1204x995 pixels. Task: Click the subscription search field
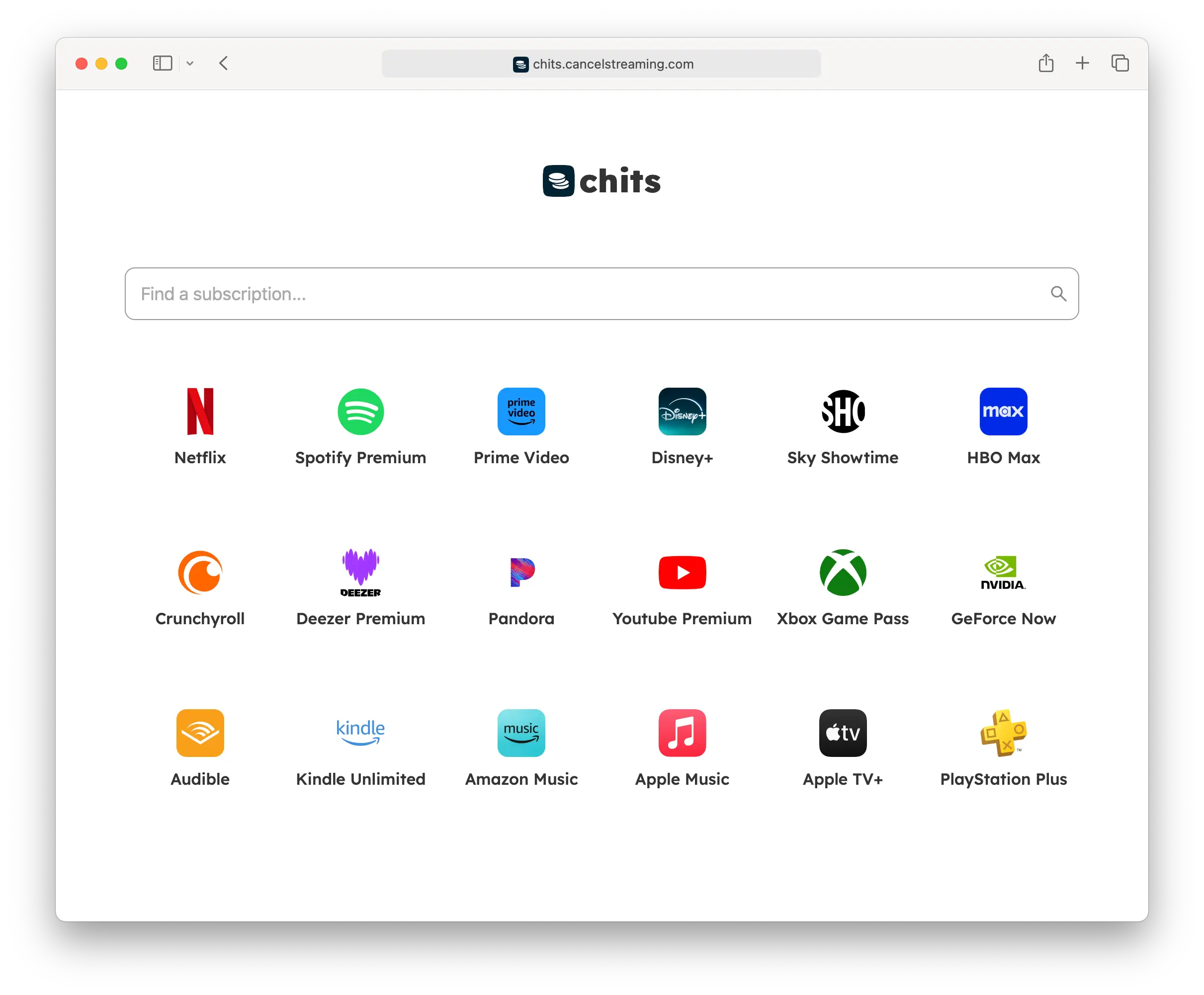[601, 293]
